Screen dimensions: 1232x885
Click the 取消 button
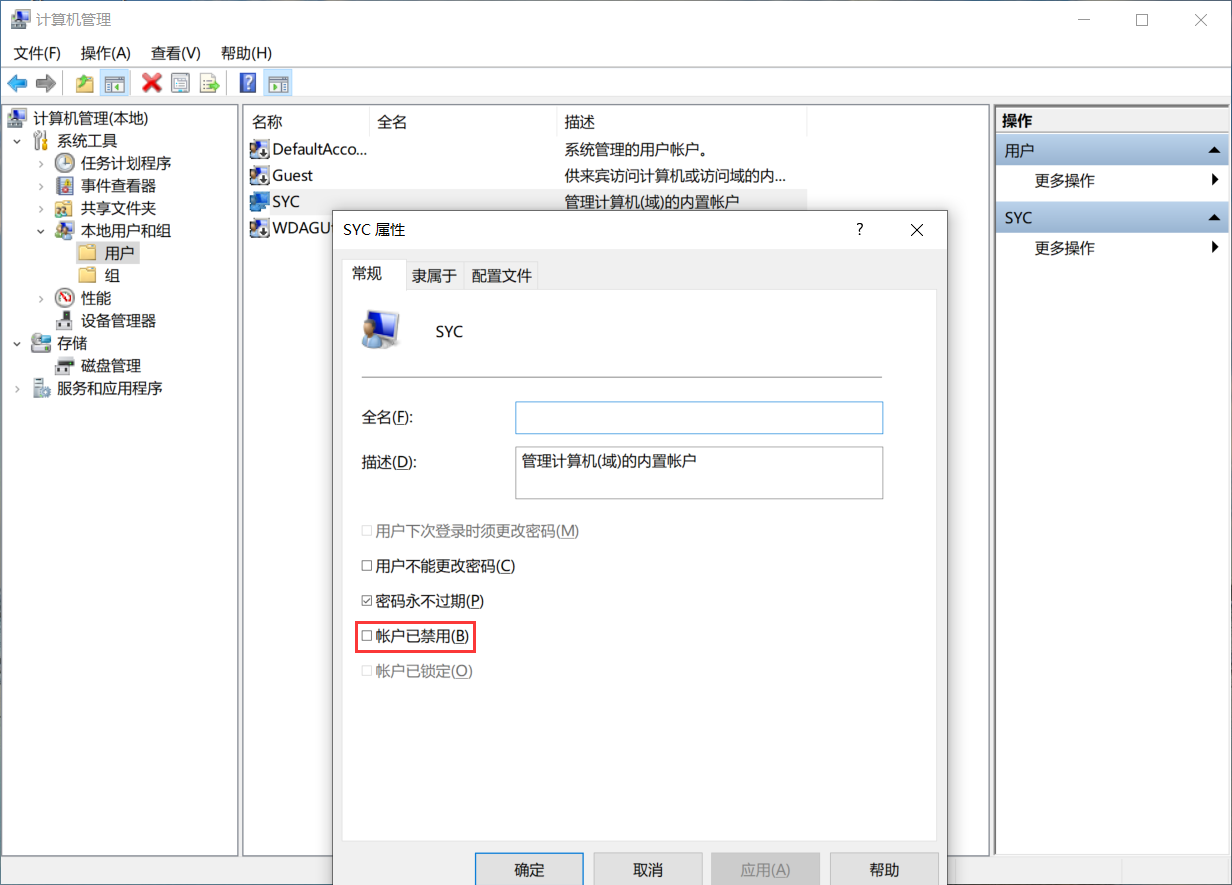point(648,869)
